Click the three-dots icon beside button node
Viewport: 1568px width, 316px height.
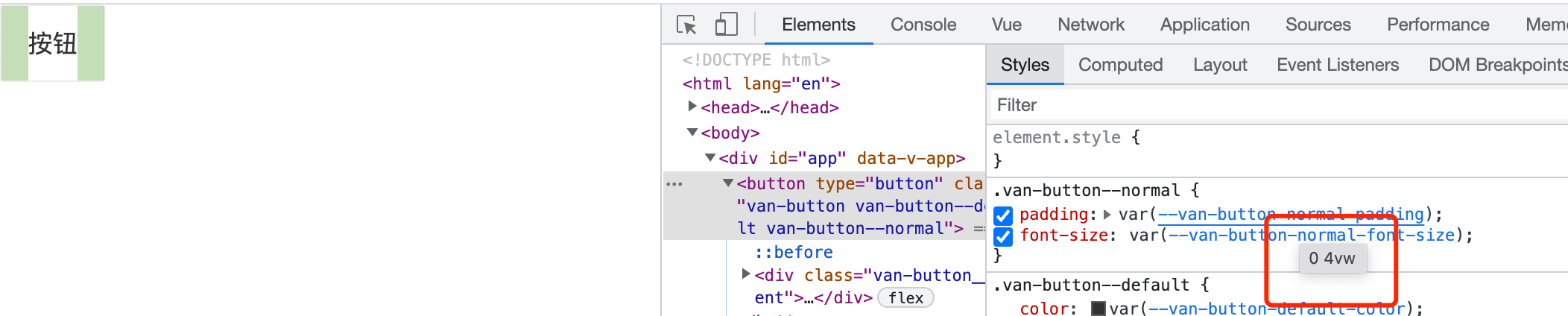(674, 184)
